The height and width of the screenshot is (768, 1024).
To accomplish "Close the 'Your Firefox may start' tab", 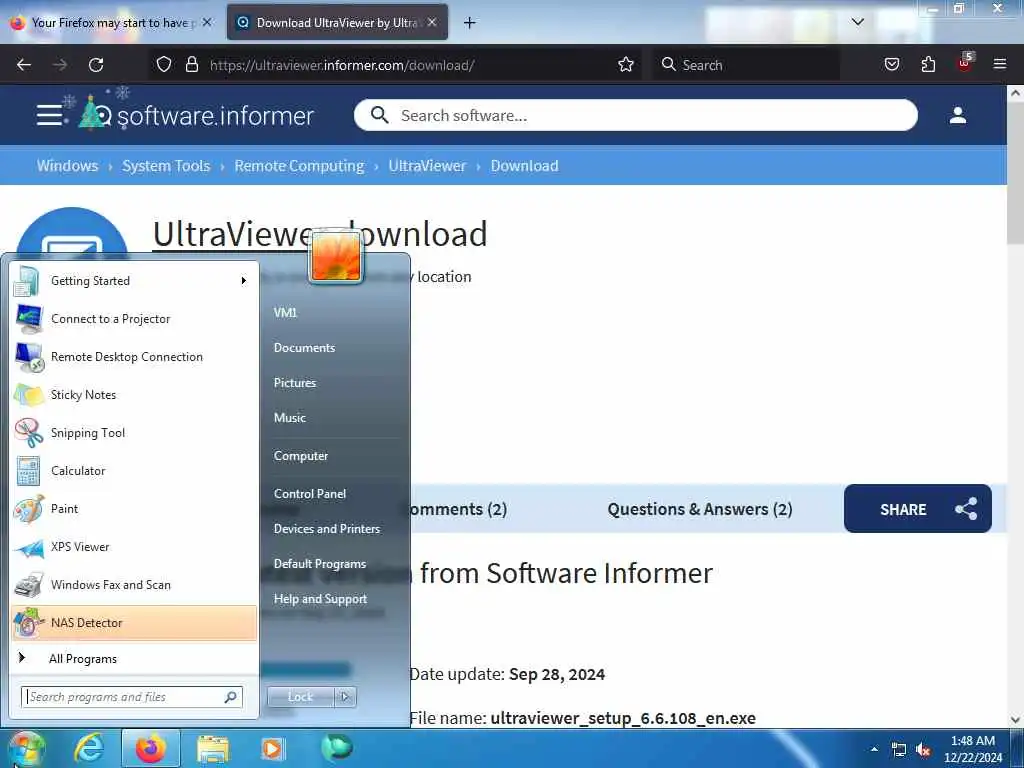I will point(207,22).
